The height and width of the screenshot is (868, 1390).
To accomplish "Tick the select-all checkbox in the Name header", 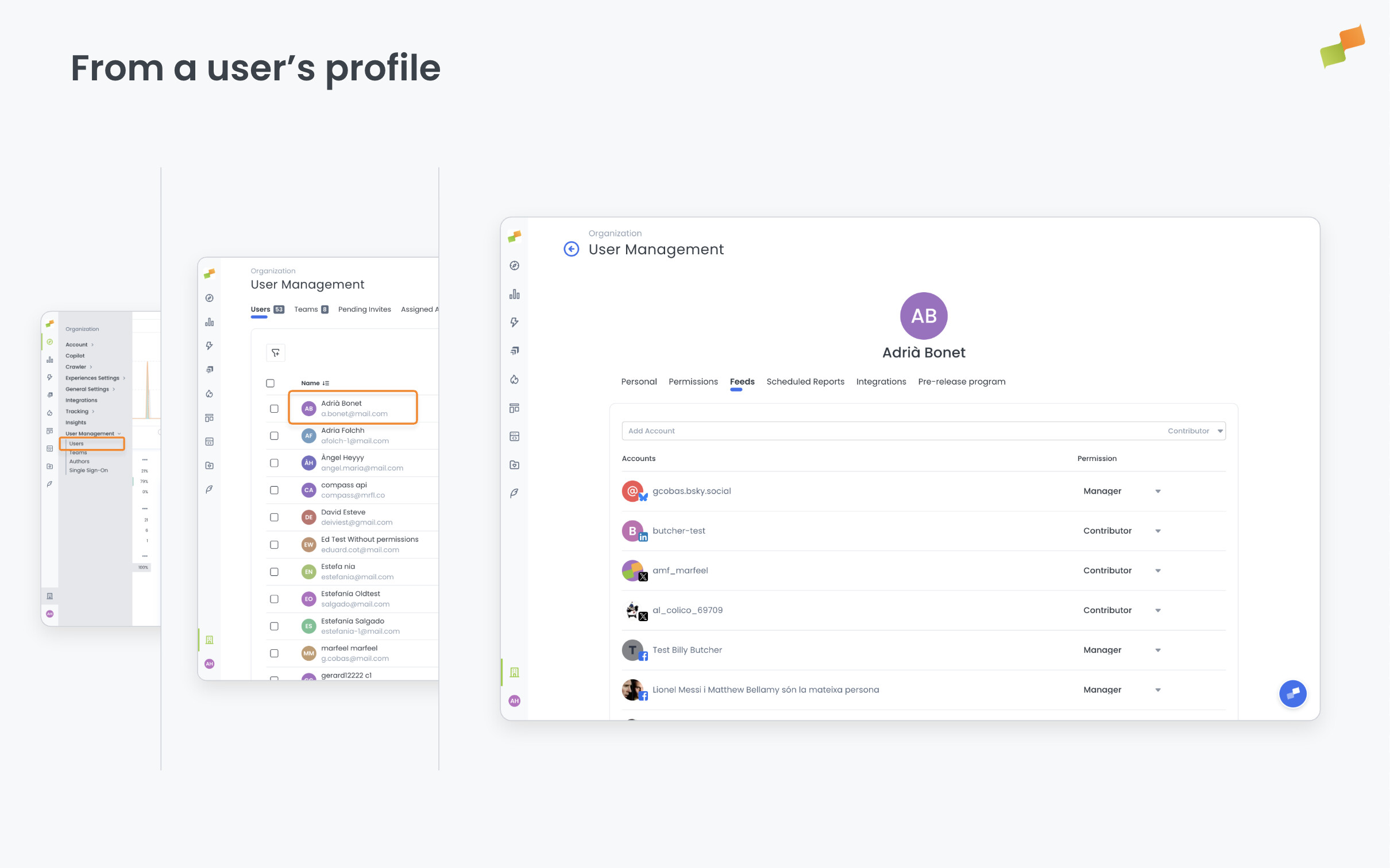I will pos(271,382).
